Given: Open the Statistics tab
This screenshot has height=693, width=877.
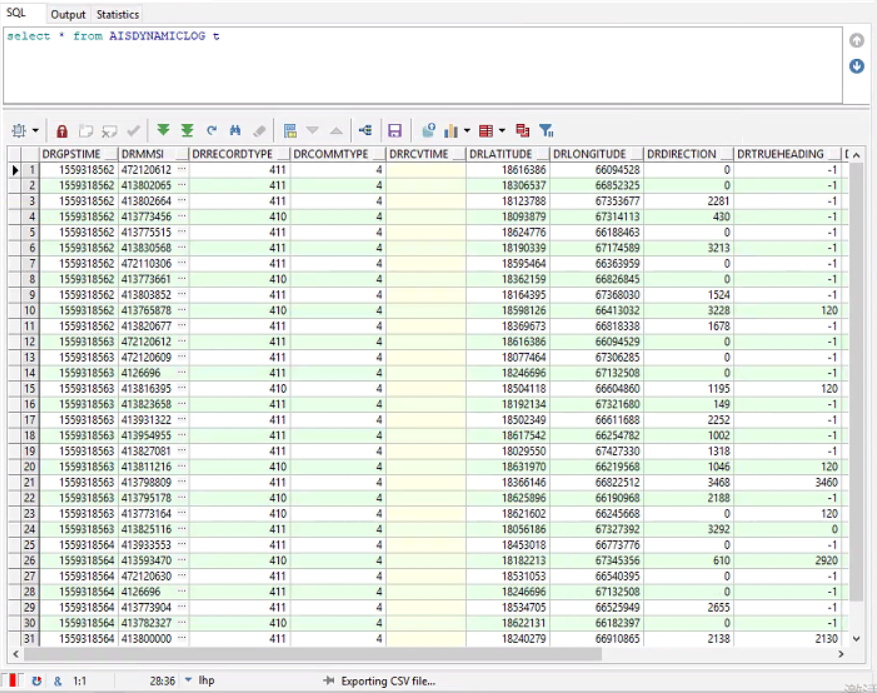Looking at the screenshot, I should (x=117, y=14).
